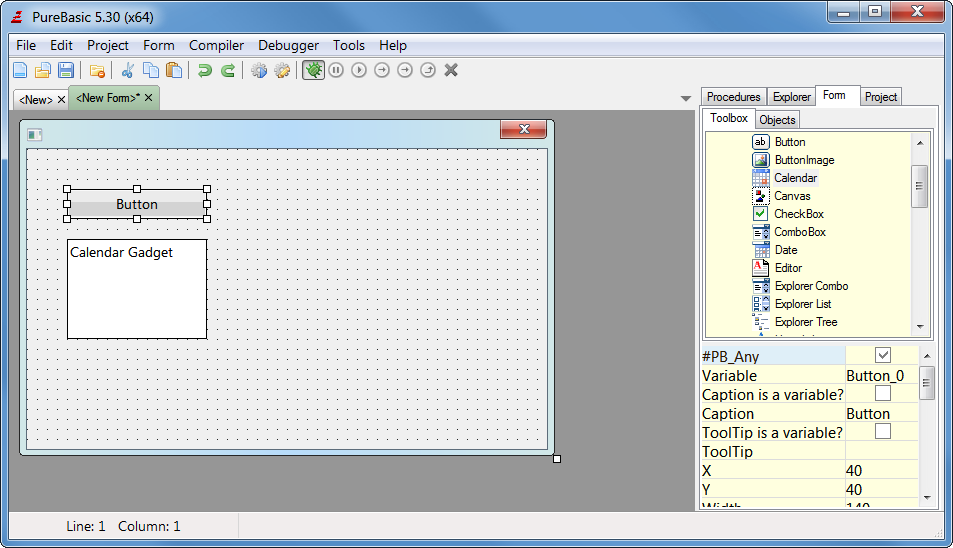The image size is (953, 548).
Task: Select the Button gadget on form
Action: (x=137, y=204)
